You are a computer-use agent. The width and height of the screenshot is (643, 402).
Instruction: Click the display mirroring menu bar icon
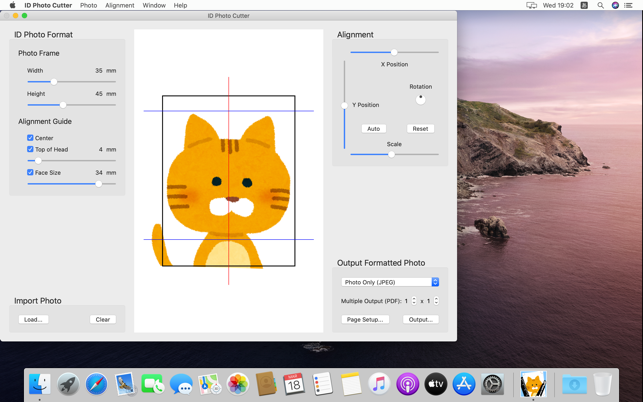pos(531,5)
